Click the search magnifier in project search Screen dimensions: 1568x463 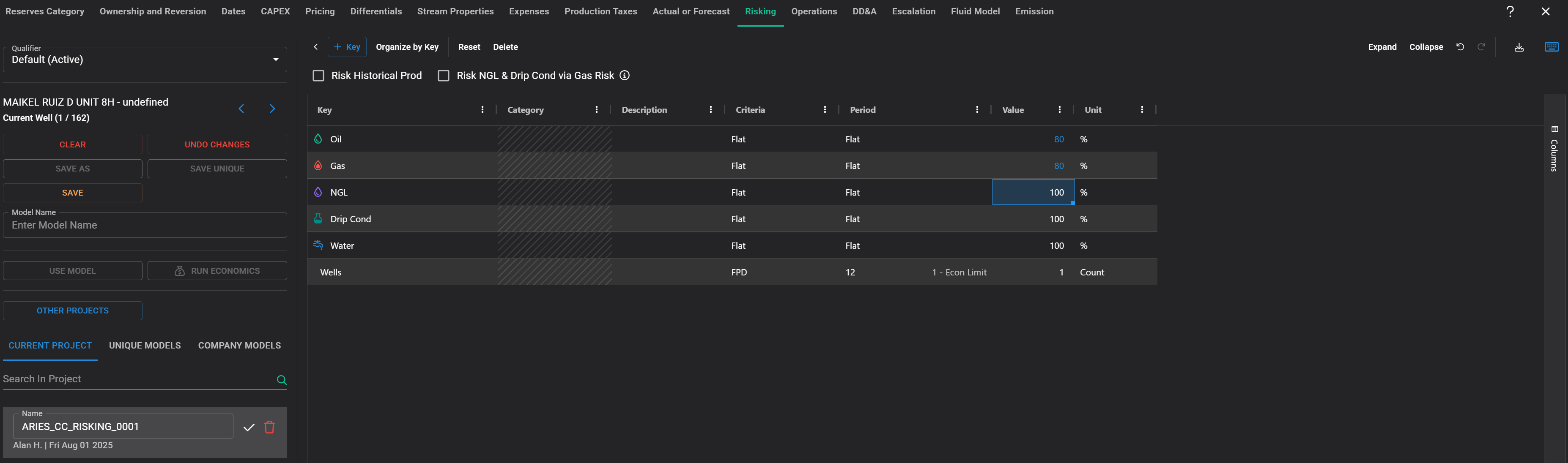[282, 380]
